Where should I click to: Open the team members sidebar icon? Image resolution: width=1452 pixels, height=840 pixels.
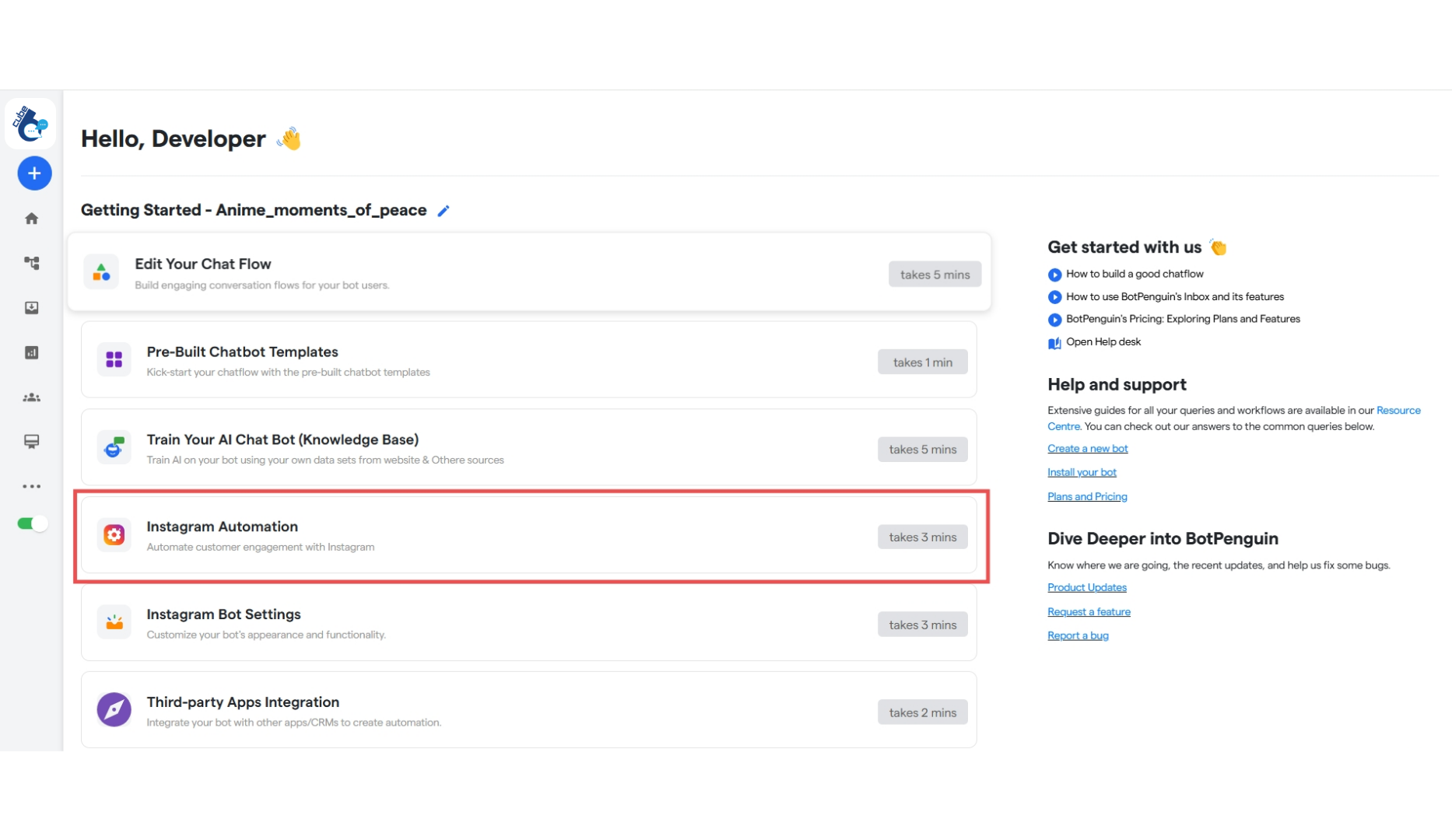(32, 397)
